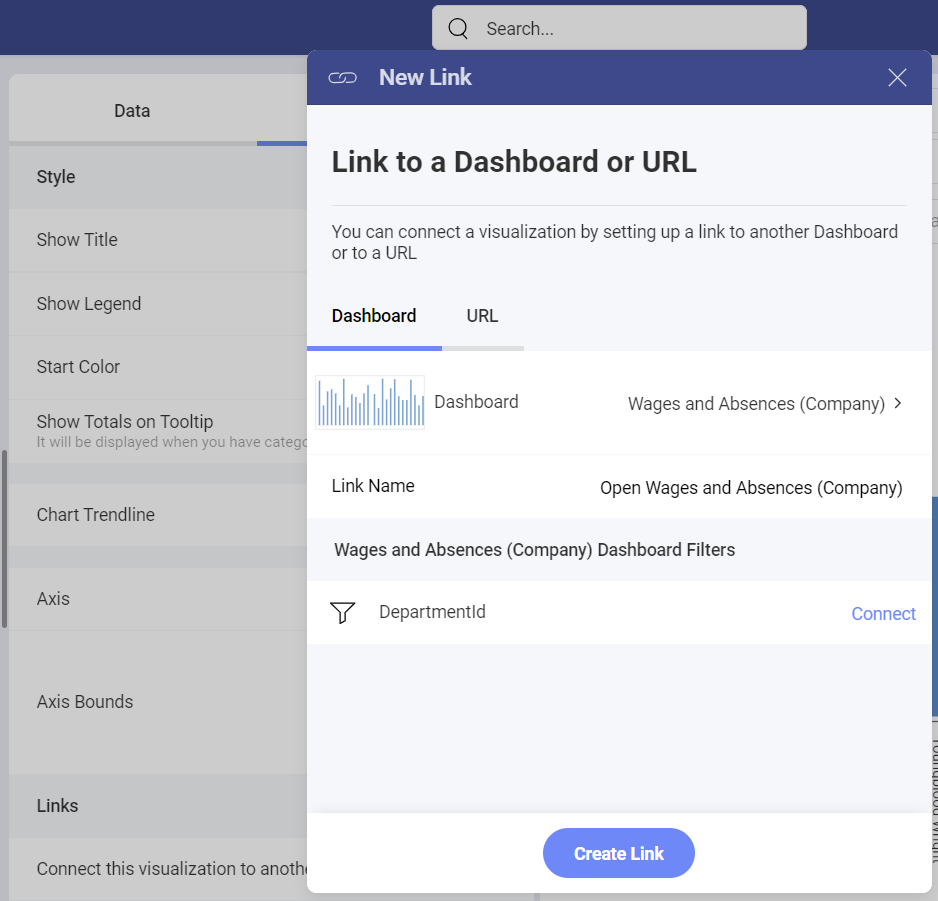Click the chain link icon beside New Link
This screenshot has height=901, width=938.
(x=343, y=78)
